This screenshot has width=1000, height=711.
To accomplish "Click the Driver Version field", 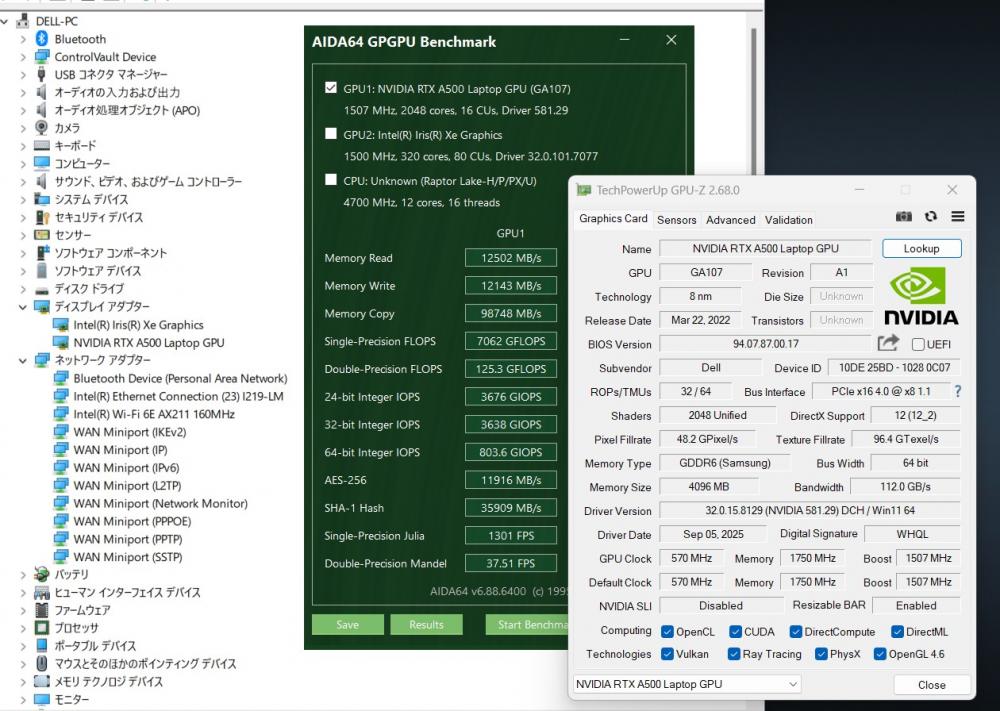I will click(x=809, y=511).
